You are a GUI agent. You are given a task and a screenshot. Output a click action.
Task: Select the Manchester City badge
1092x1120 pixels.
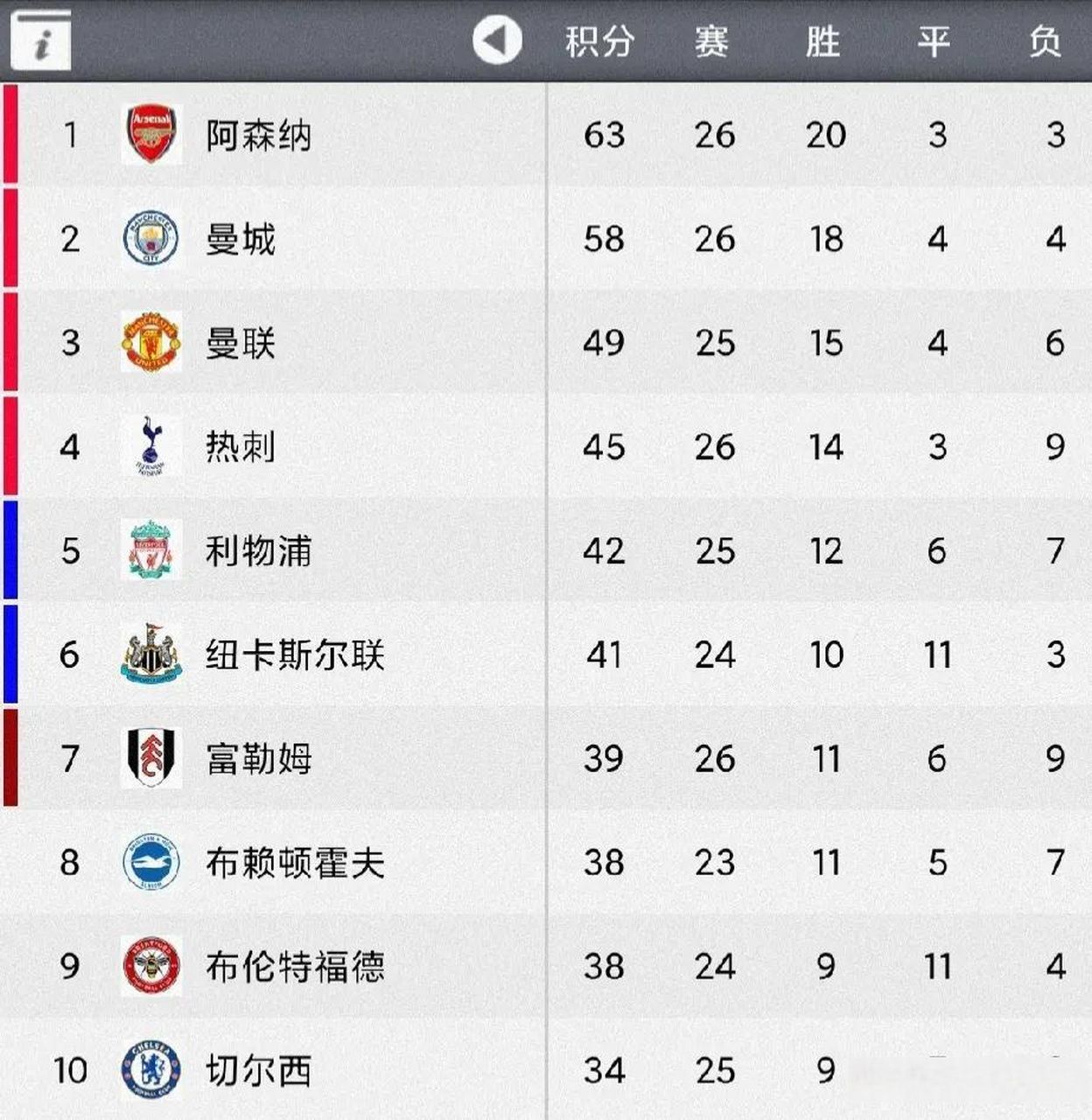point(150,238)
